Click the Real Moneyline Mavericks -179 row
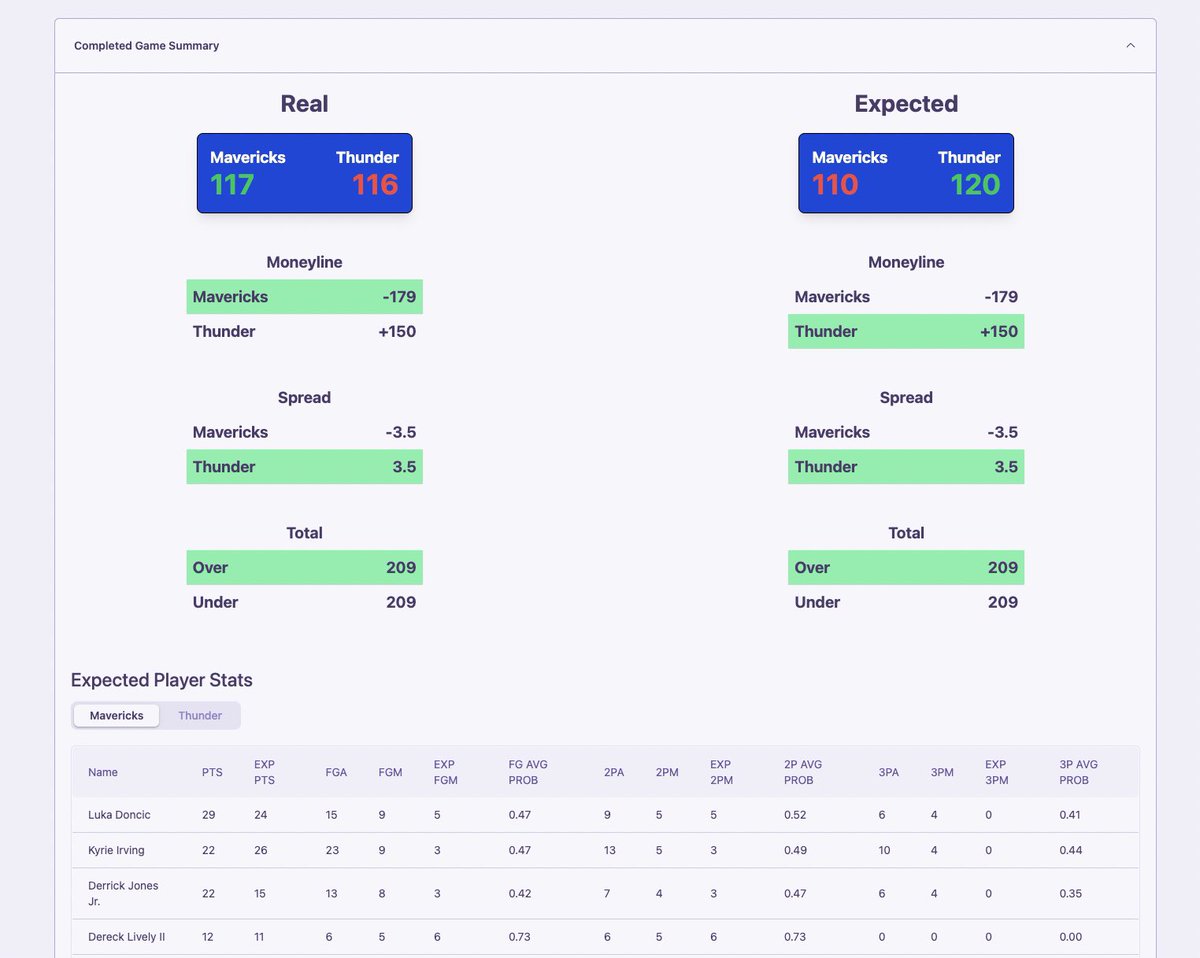The height and width of the screenshot is (958, 1200). [304, 297]
